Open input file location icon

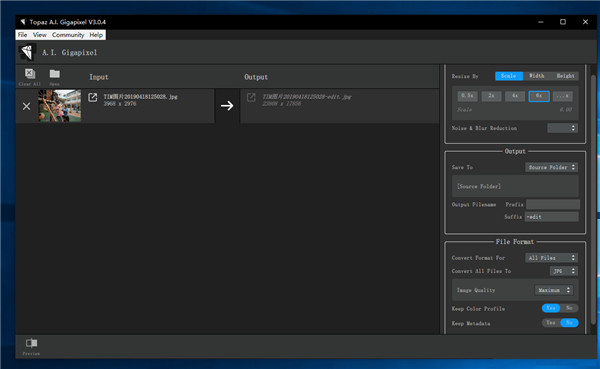point(93,97)
